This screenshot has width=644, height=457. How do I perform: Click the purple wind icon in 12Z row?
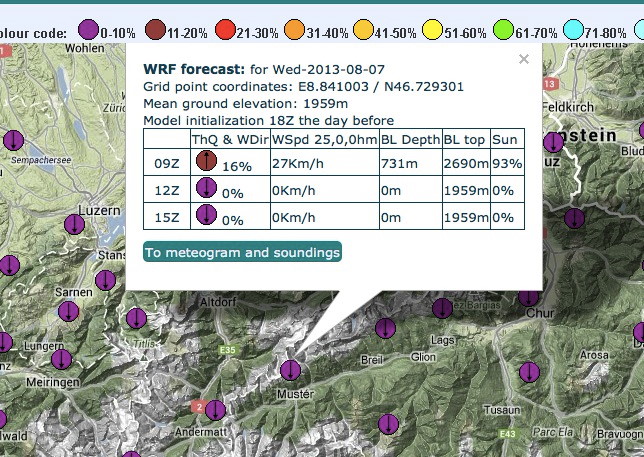click(x=206, y=188)
